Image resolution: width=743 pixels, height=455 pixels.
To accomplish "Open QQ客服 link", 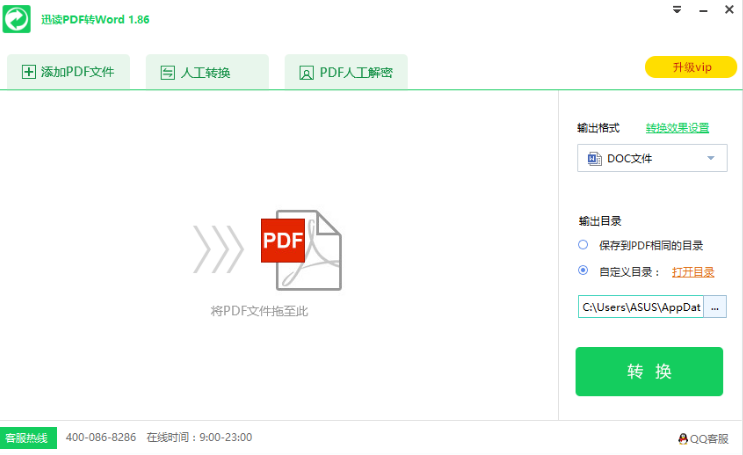I will (703, 439).
